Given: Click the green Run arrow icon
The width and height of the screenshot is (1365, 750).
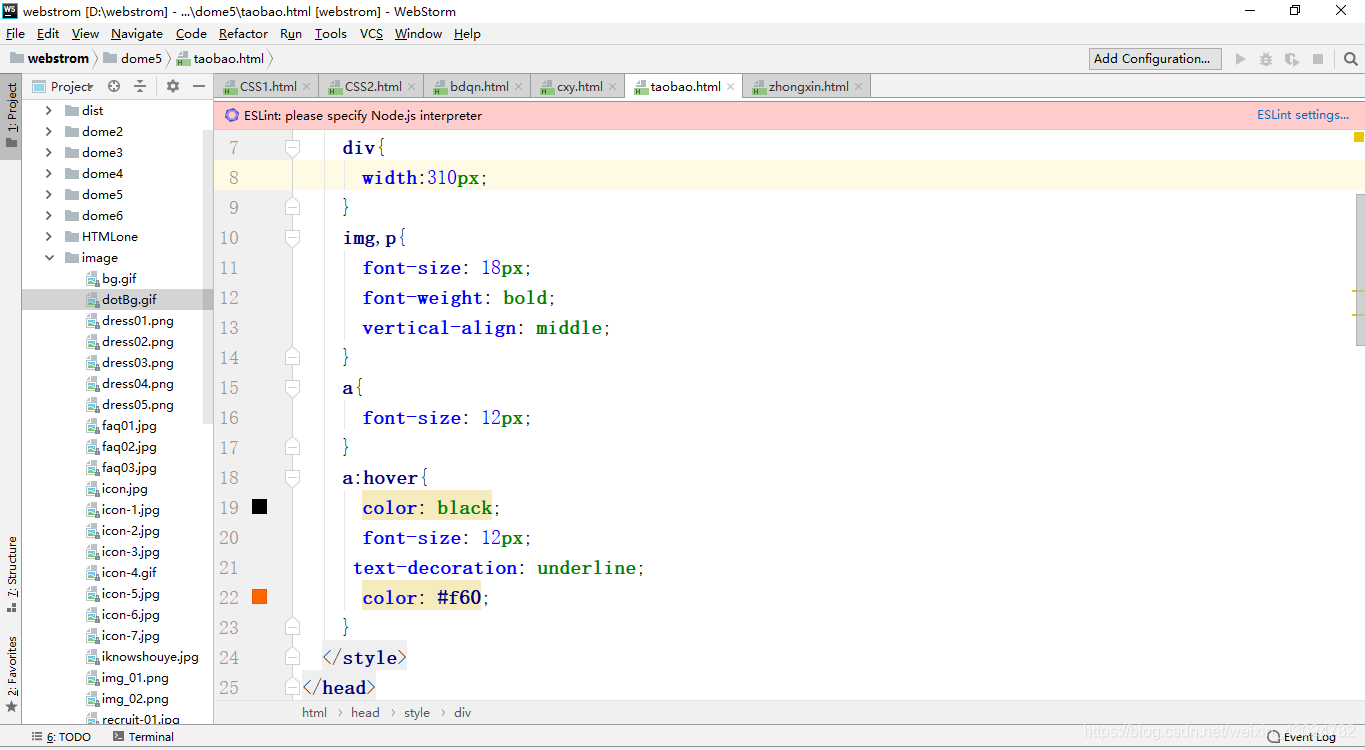Looking at the screenshot, I should (1241, 59).
